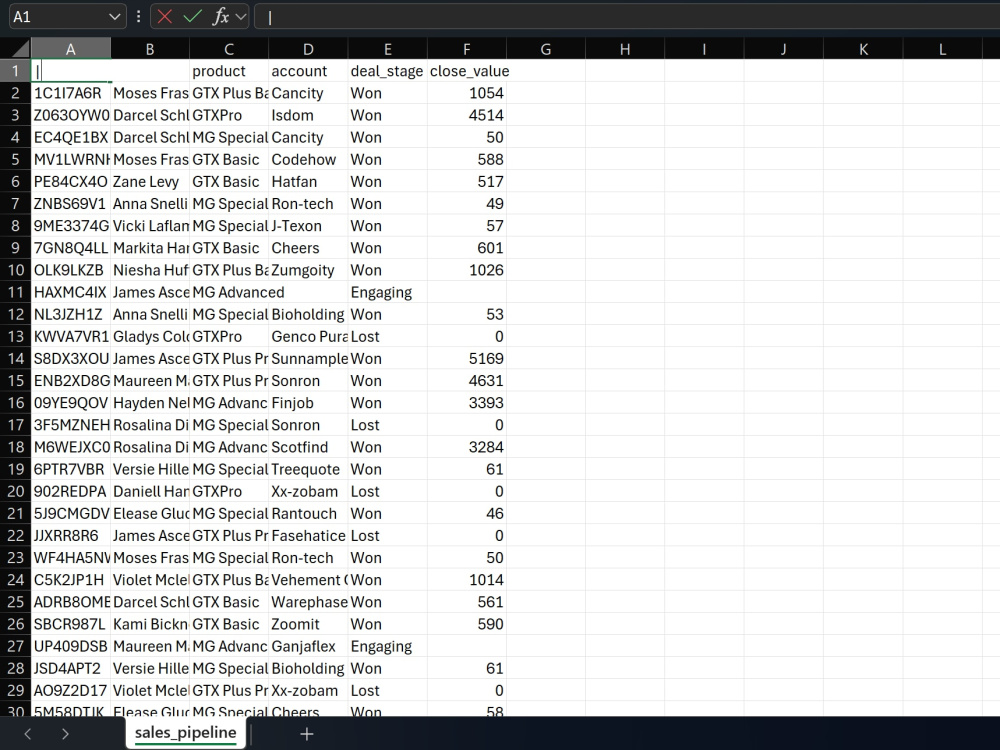Select the cell containing Z063OYW0

coord(71,115)
